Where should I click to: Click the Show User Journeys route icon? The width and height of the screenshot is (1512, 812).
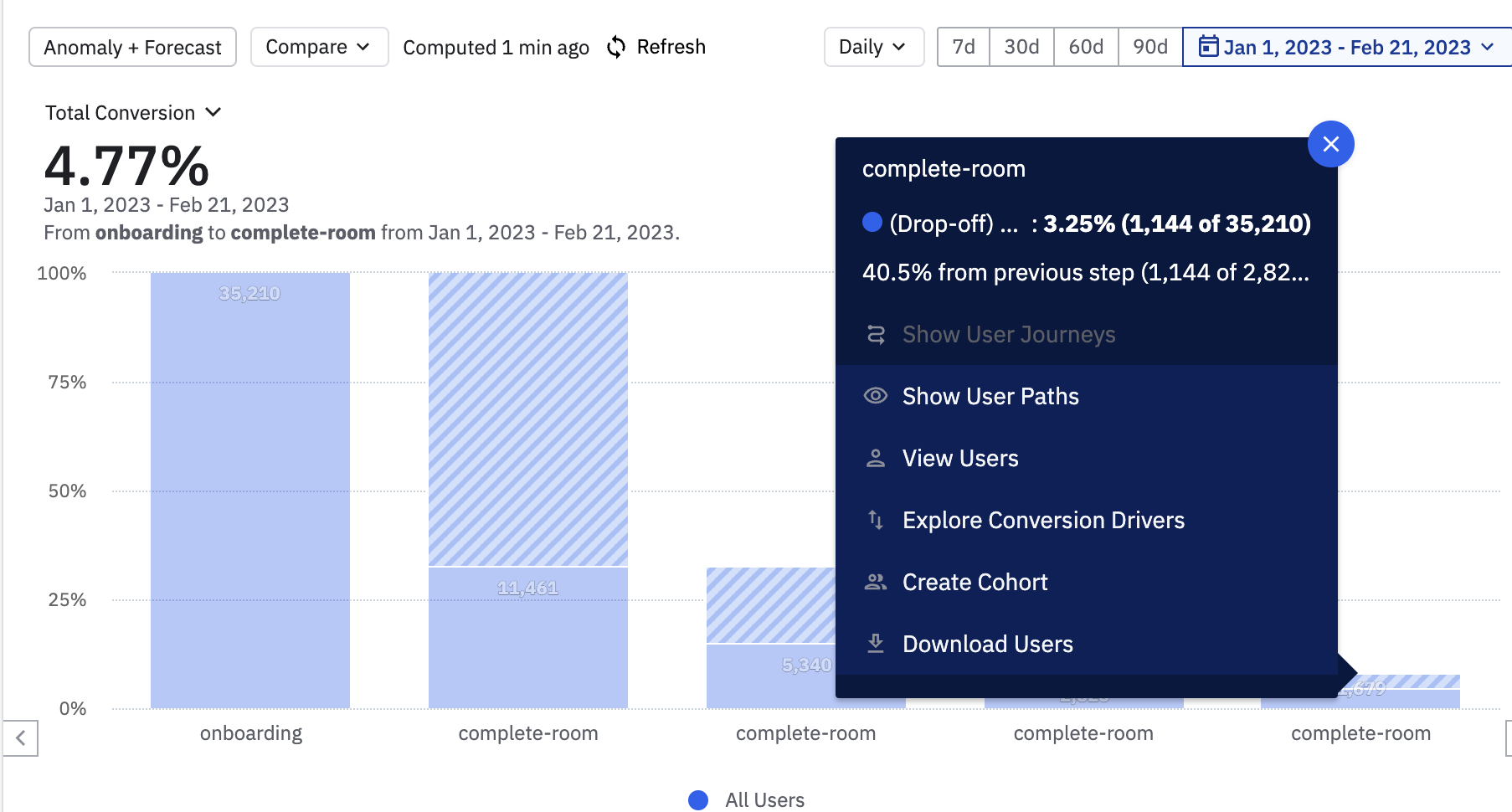[876, 335]
